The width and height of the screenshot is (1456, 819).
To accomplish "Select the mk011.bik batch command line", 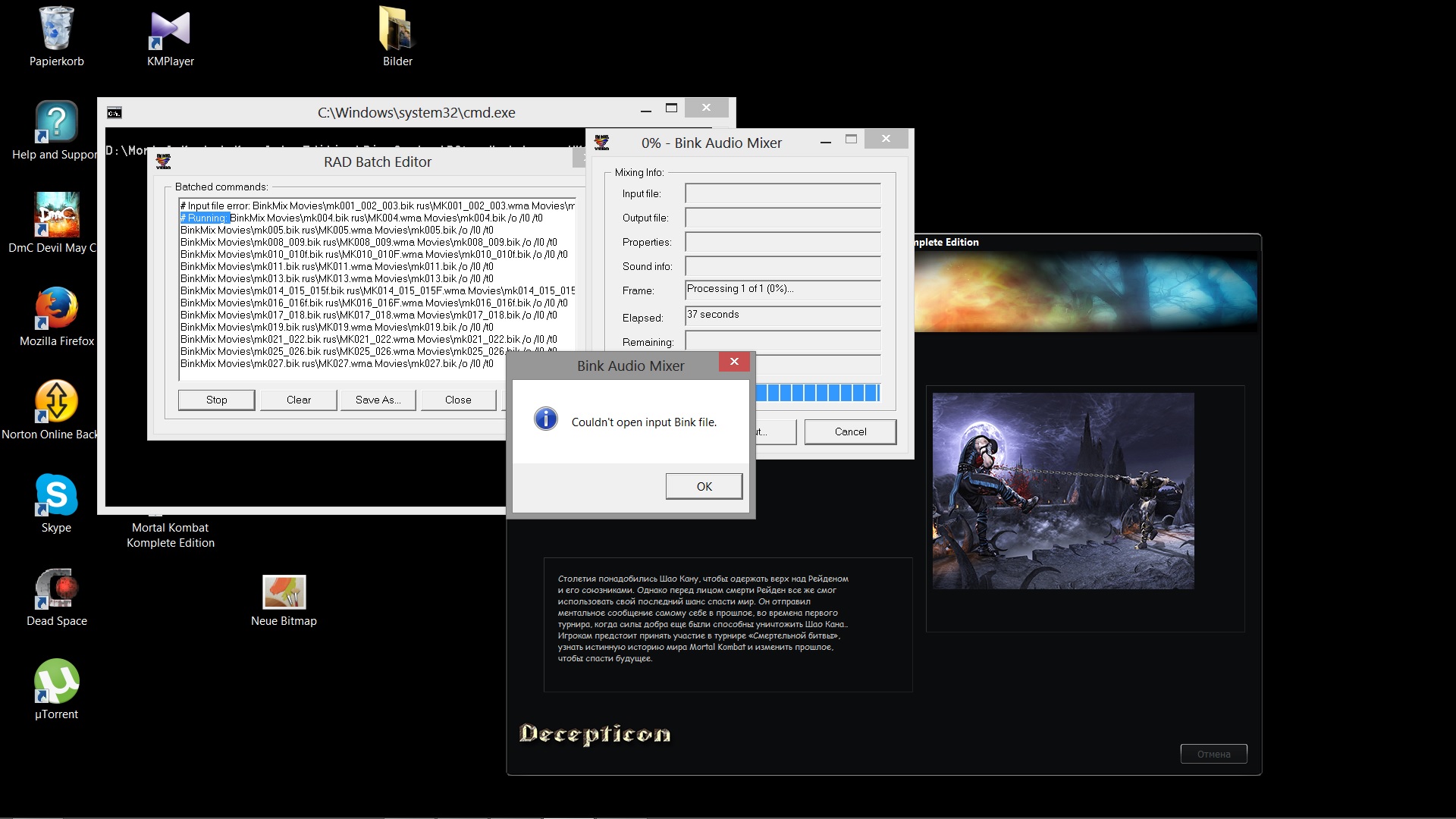I will (x=337, y=266).
